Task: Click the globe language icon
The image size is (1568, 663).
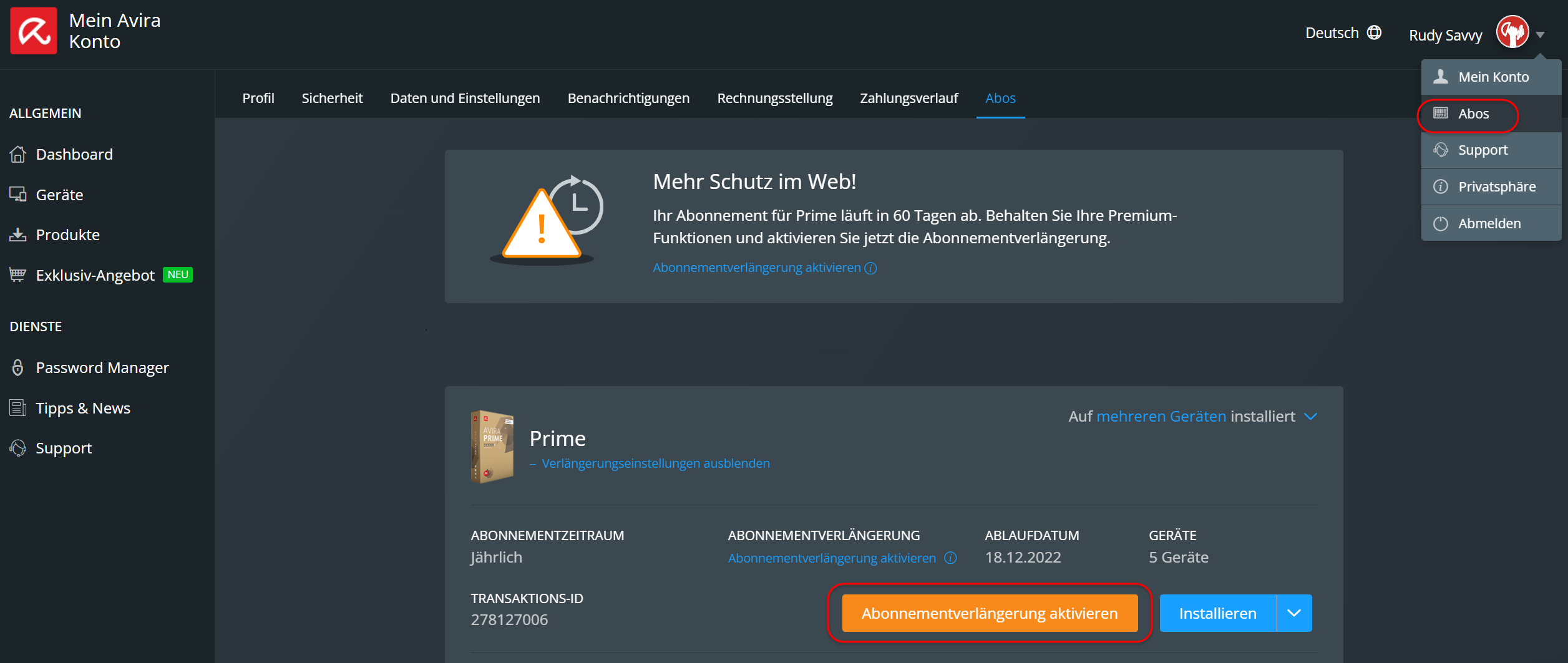Action: click(1374, 32)
